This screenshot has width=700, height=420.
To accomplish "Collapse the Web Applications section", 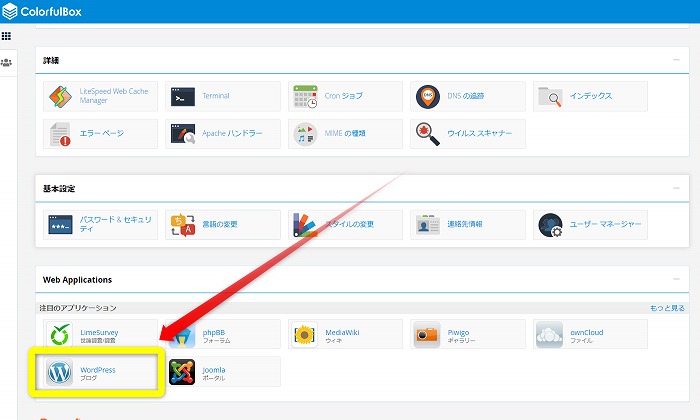I will 677,280.
